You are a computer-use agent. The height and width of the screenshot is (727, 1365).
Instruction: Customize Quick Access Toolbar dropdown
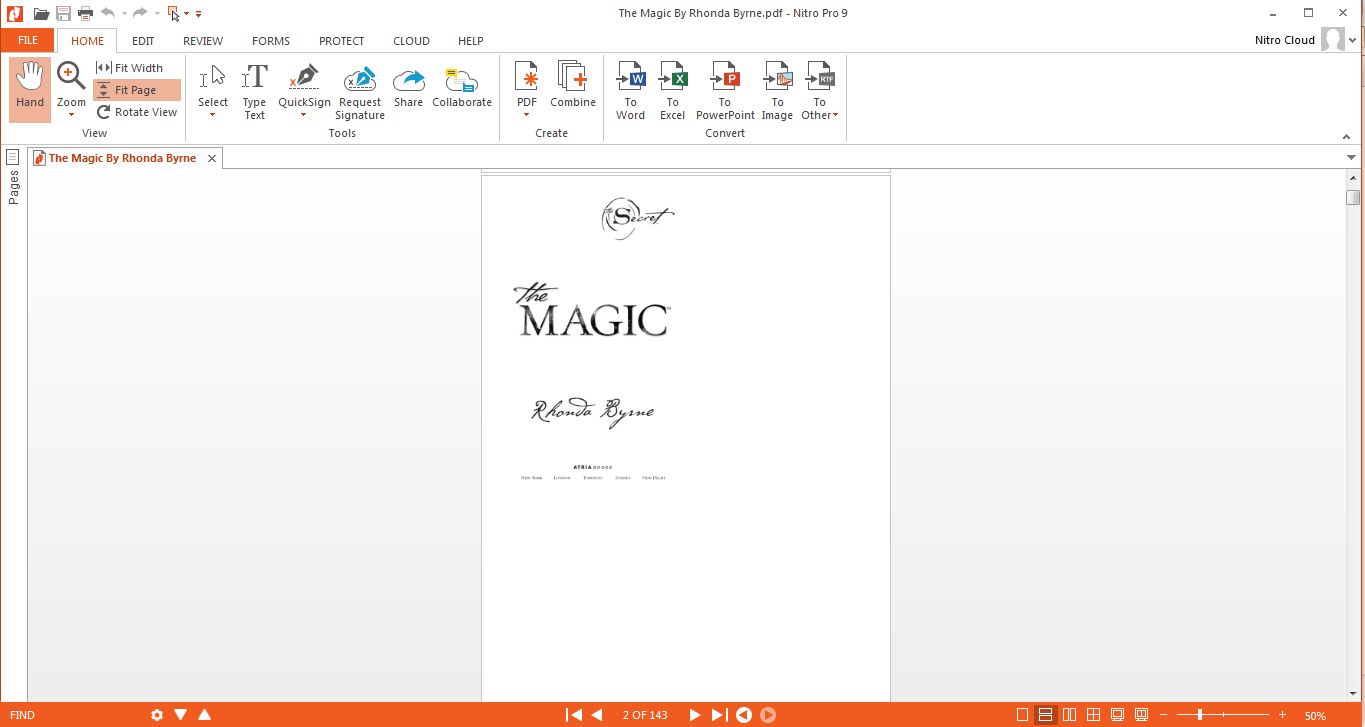click(x=199, y=14)
